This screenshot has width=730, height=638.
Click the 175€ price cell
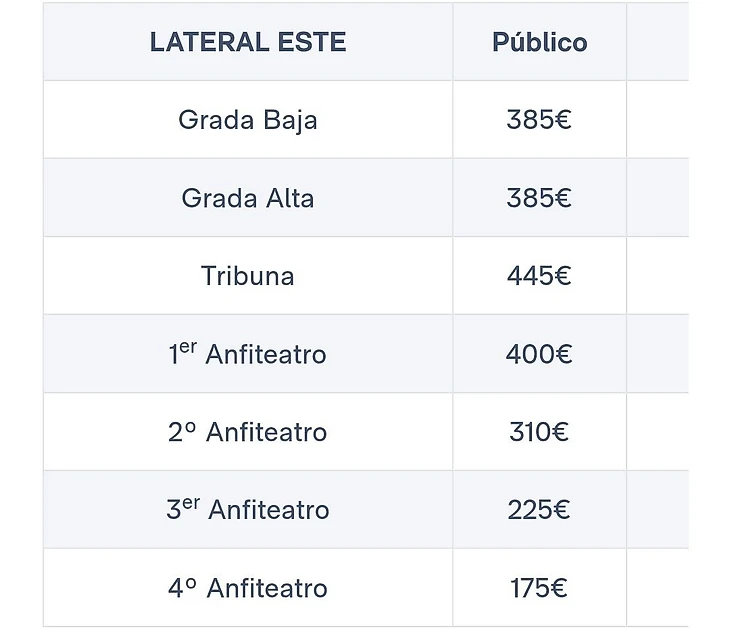pyautogui.click(x=539, y=588)
